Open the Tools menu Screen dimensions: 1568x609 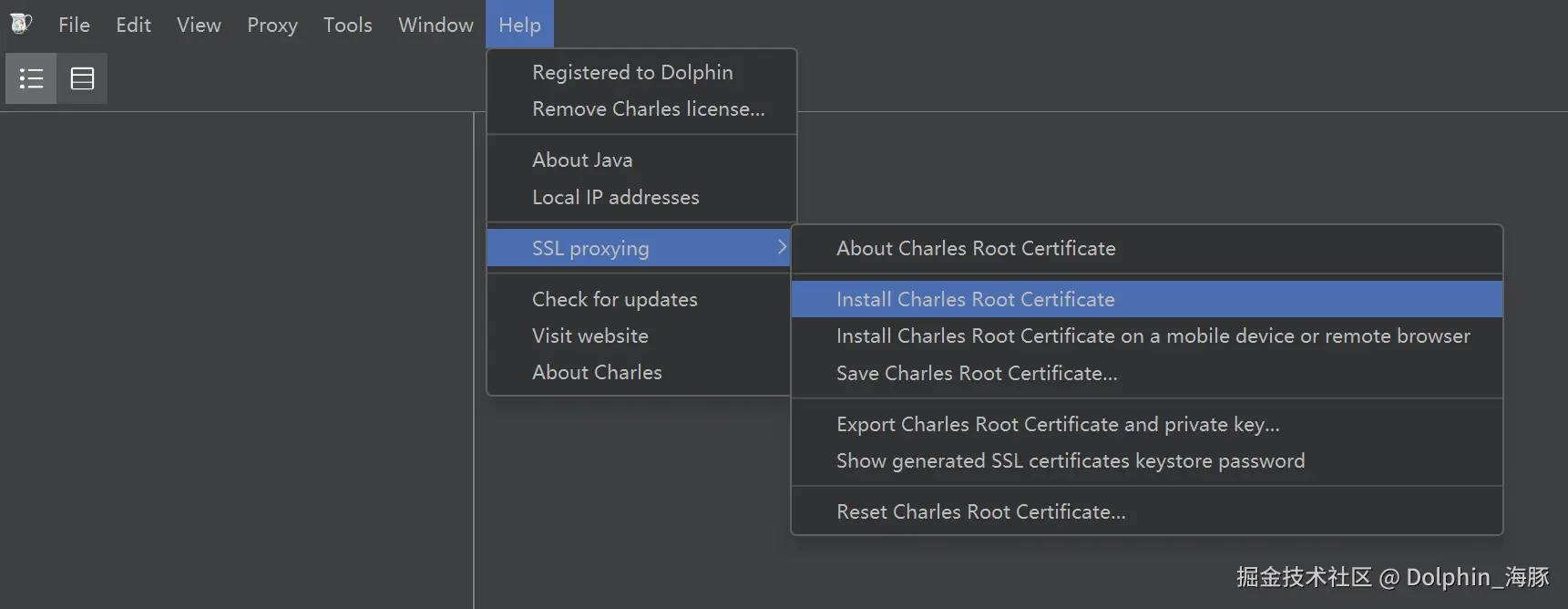(348, 25)
